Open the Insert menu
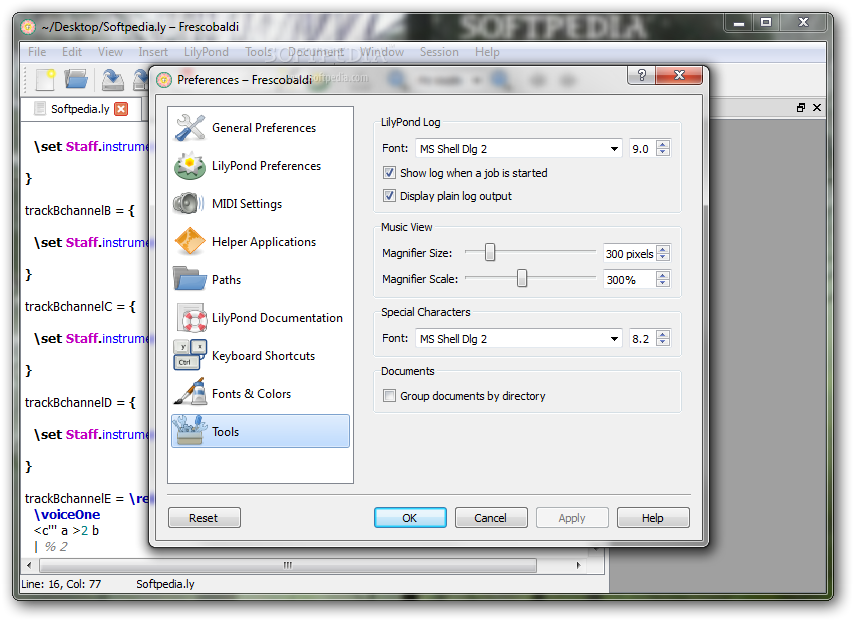 152,52
